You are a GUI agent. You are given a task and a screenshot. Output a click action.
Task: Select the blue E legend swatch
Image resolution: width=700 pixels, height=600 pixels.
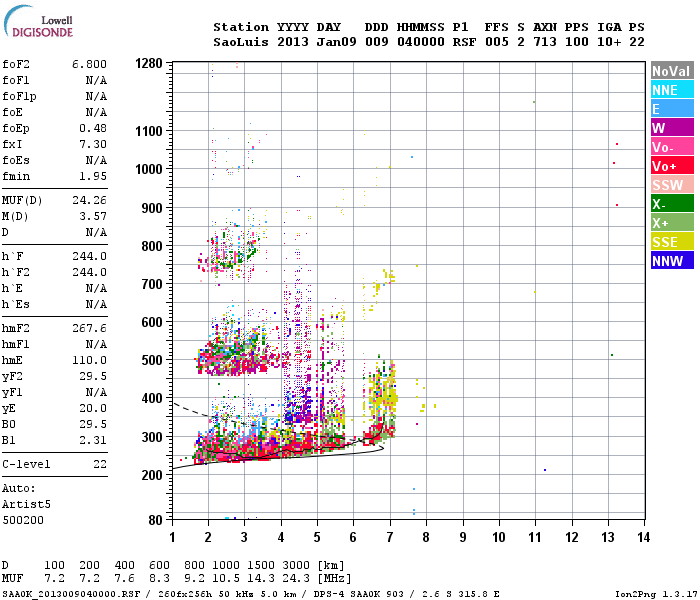pos(672,109)
